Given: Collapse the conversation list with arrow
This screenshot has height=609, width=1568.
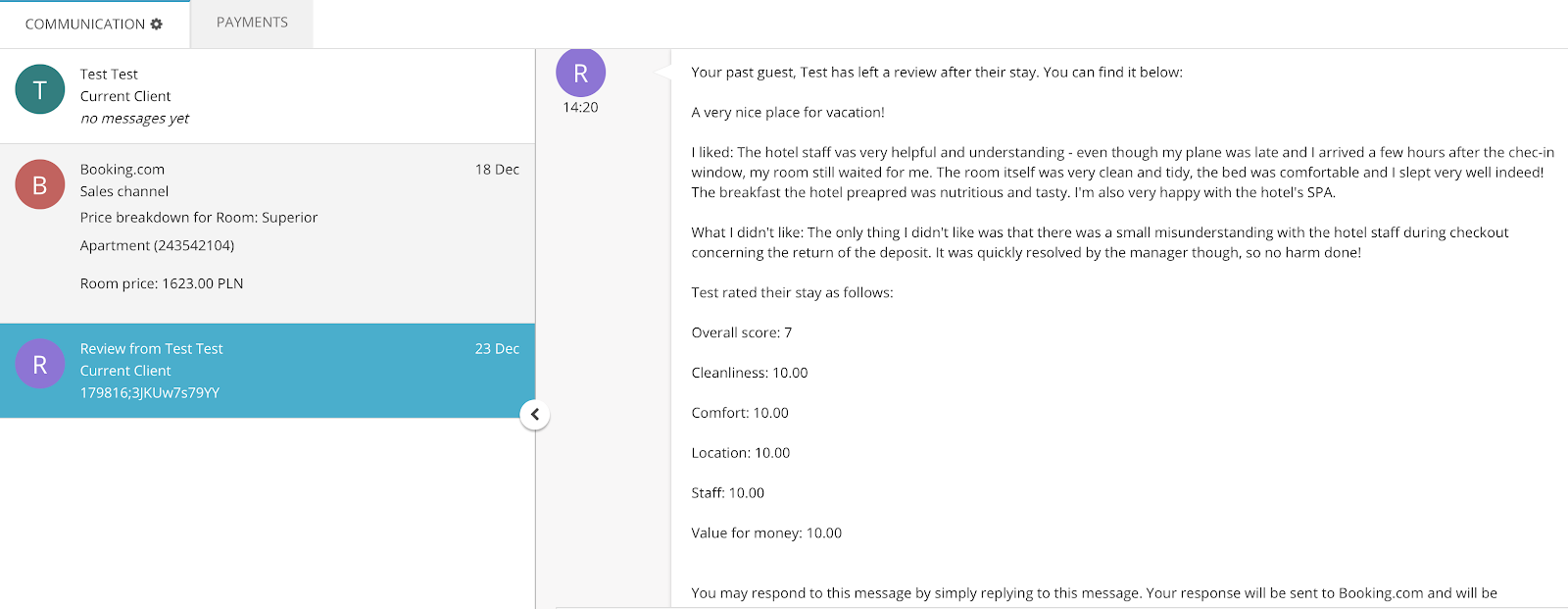Looking at the screenshot, I should [x=535, y=415].
